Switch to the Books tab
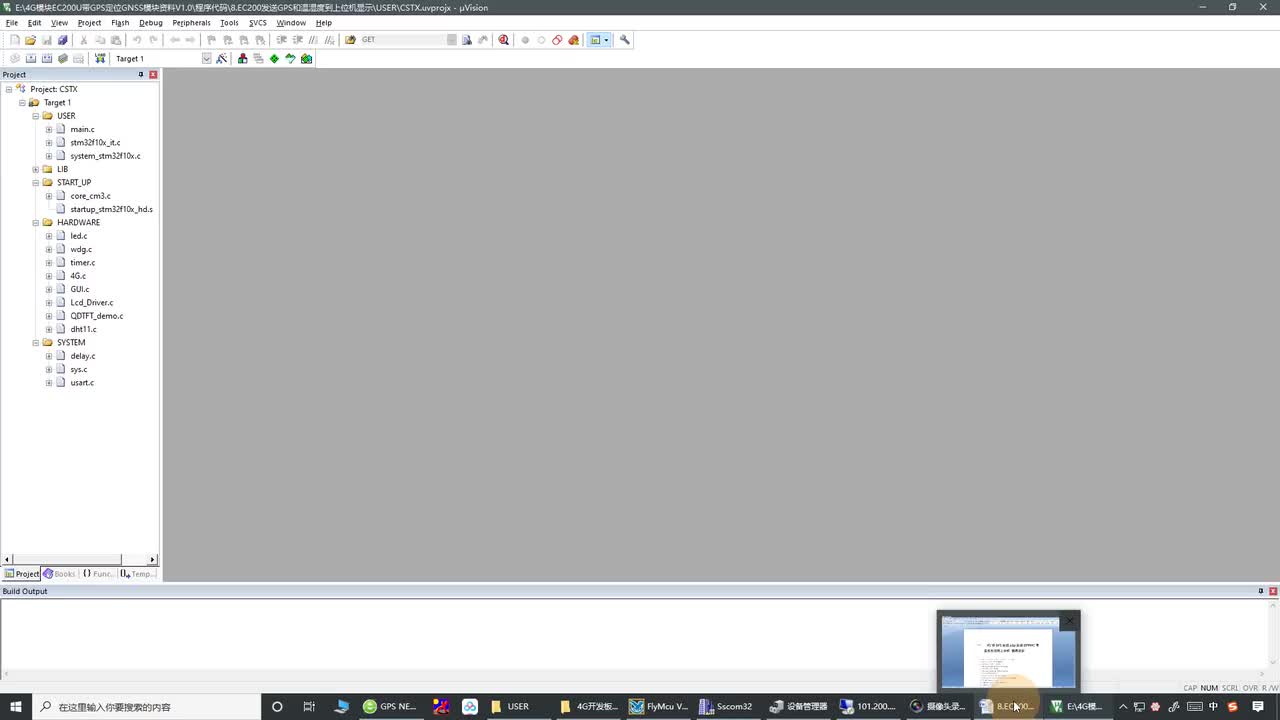The image size is (1280, 720). [x=59, y=574]
